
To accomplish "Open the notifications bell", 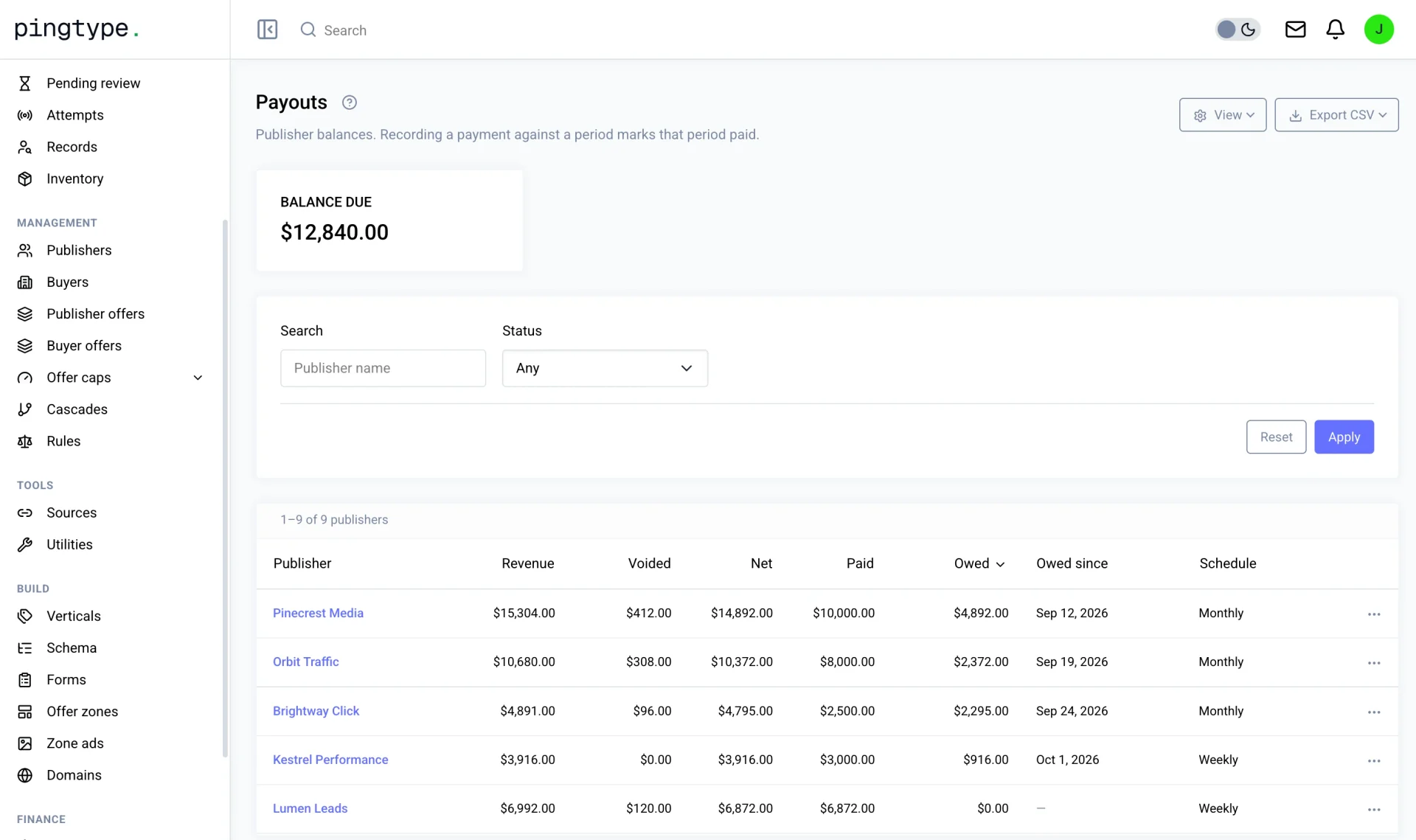I will 1335,29.
